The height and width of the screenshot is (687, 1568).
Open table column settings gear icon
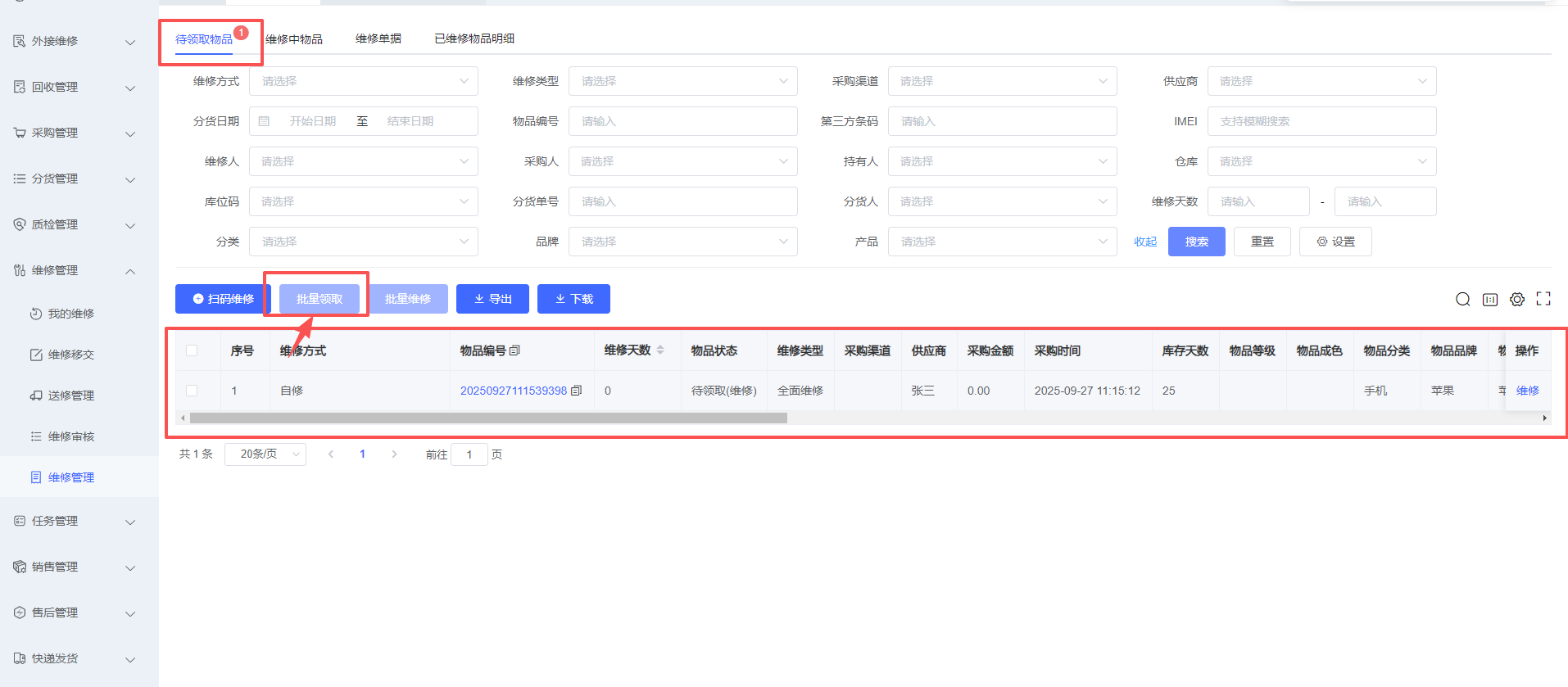[1517, 300]
